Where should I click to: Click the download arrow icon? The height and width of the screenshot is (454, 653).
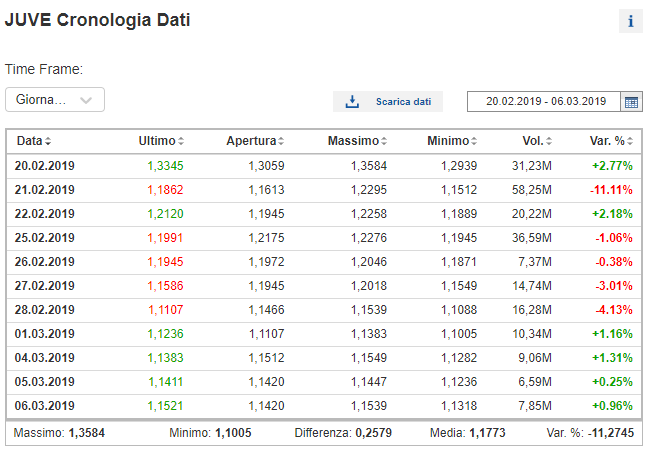pos(352,101)
